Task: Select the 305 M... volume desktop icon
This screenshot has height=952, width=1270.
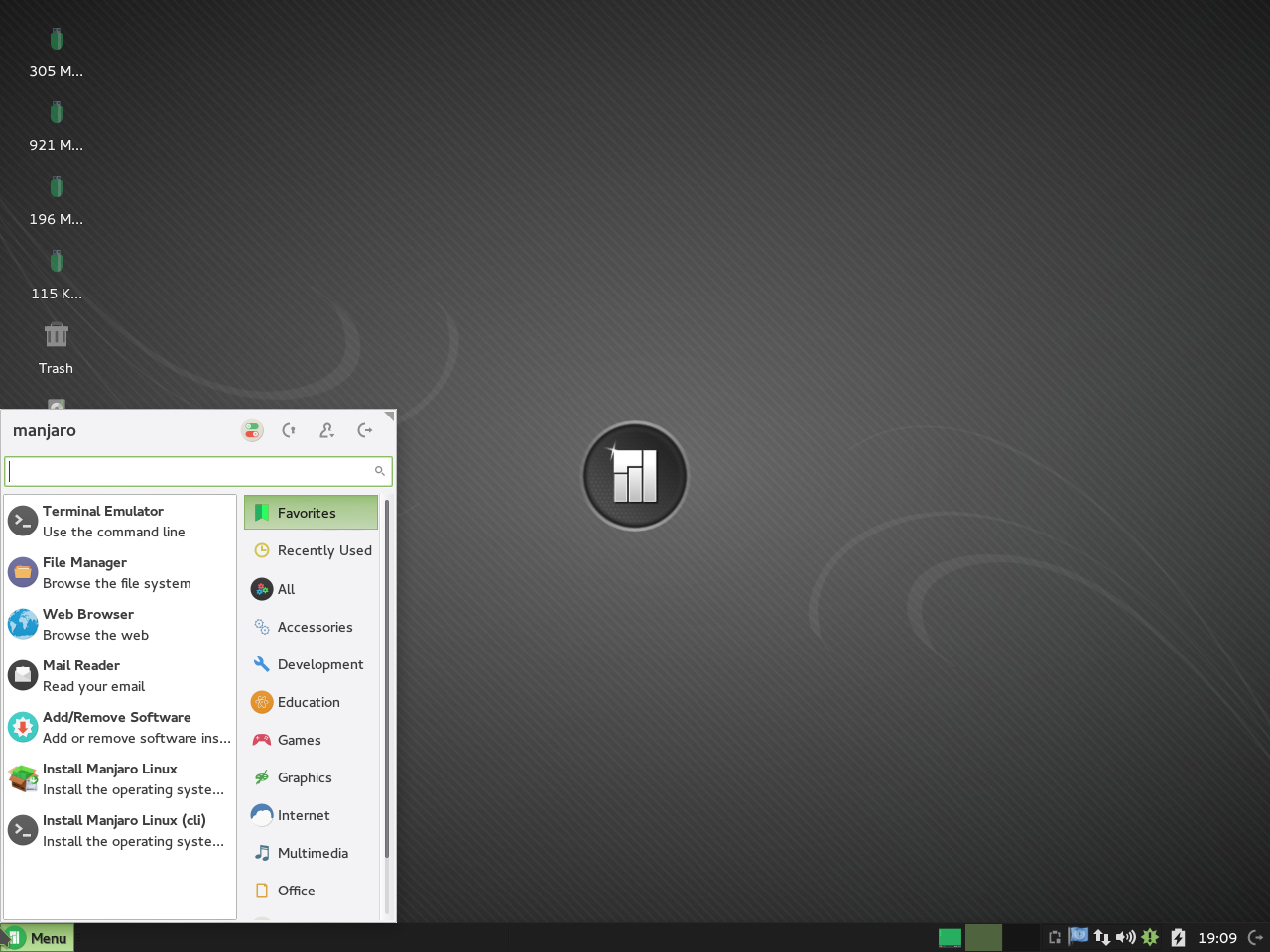Action: pyautogui.click(x=57, y=53)
